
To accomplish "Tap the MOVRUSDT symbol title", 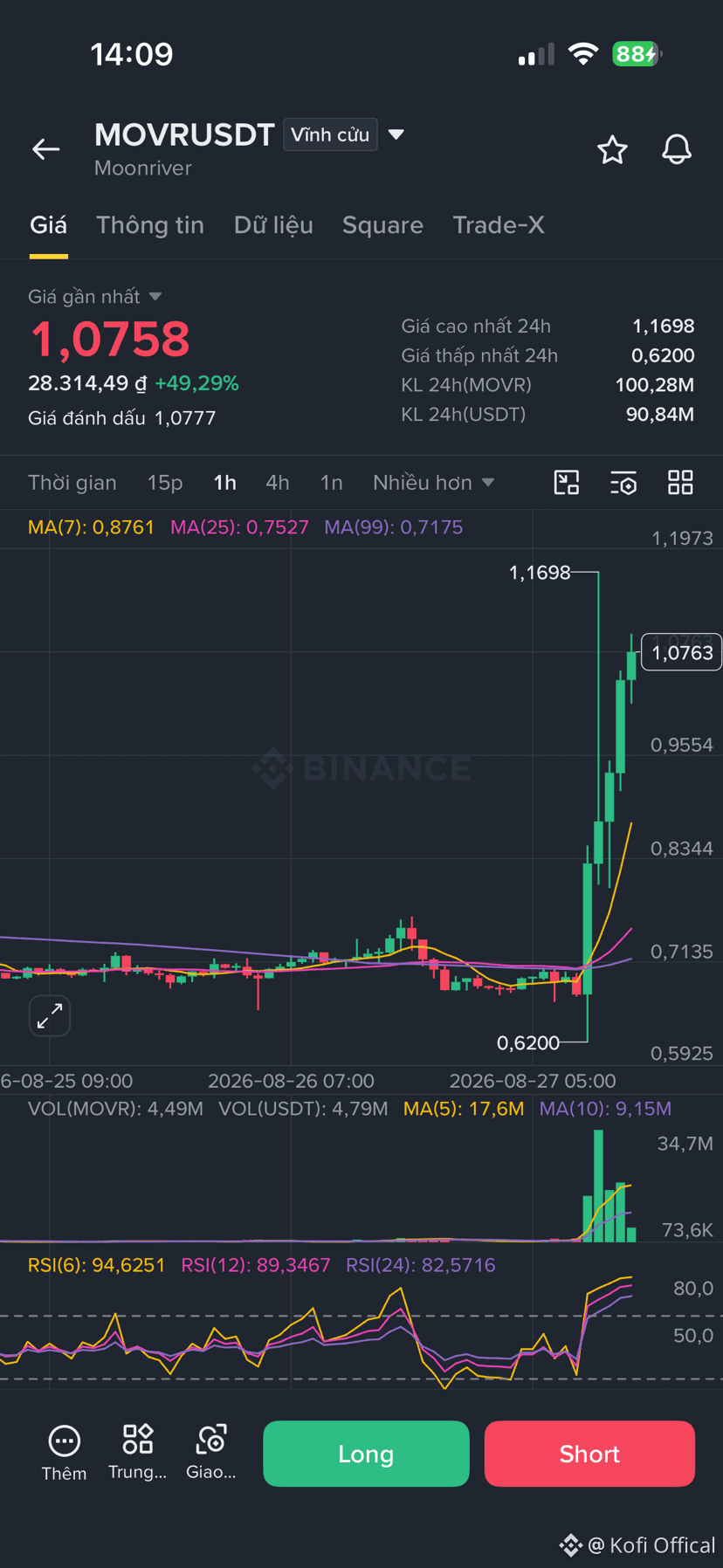I will (x=184, y=134).
